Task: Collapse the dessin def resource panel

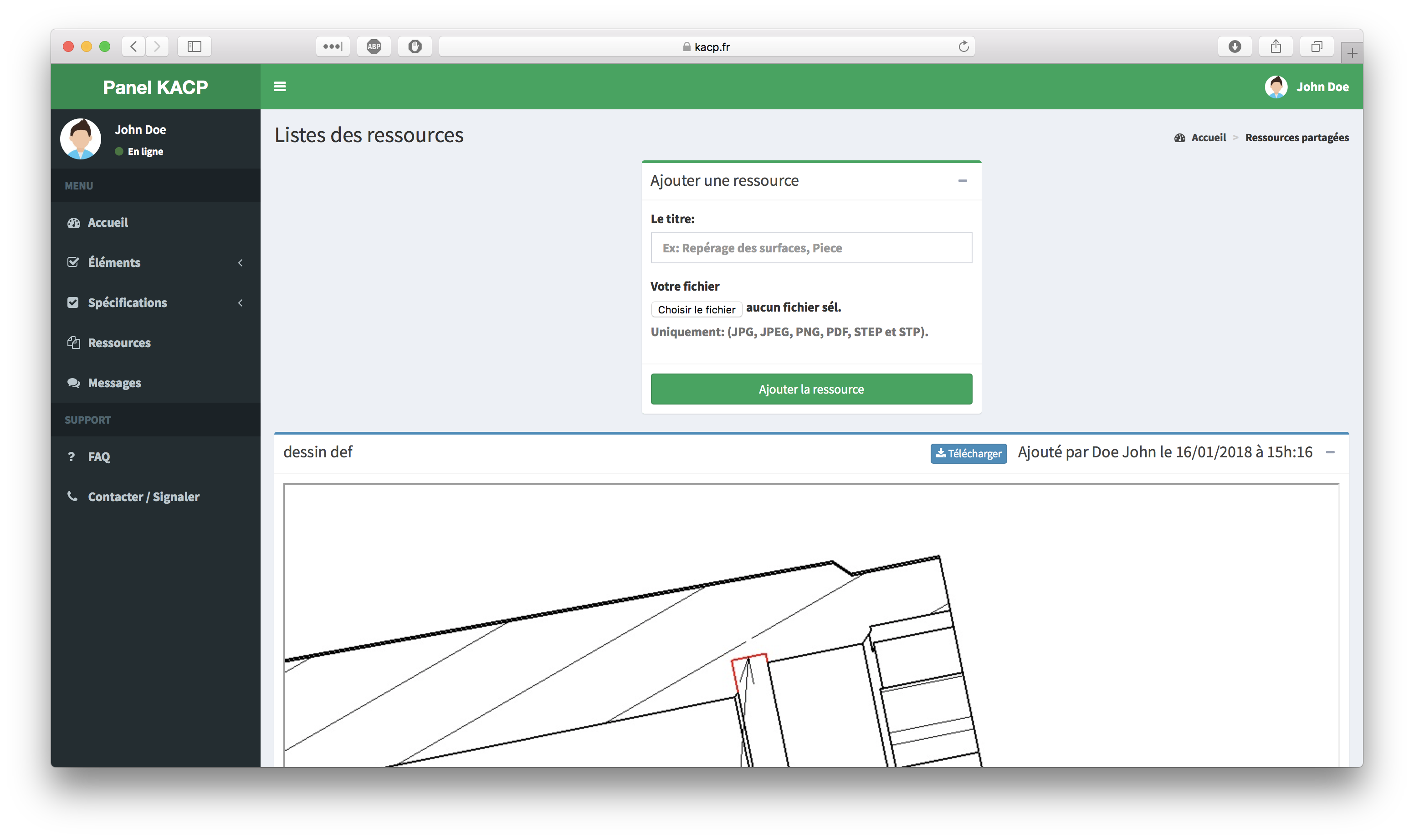Action: tap(1330, 452)
